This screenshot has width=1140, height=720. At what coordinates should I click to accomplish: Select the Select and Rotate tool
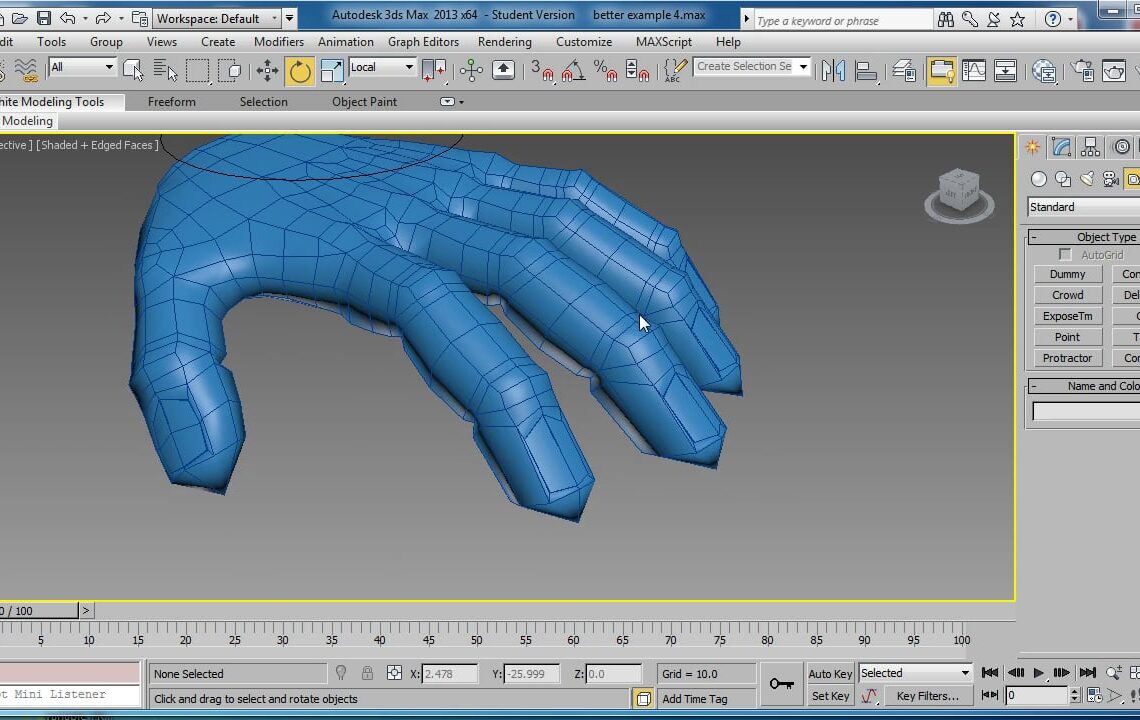(300, 69)
